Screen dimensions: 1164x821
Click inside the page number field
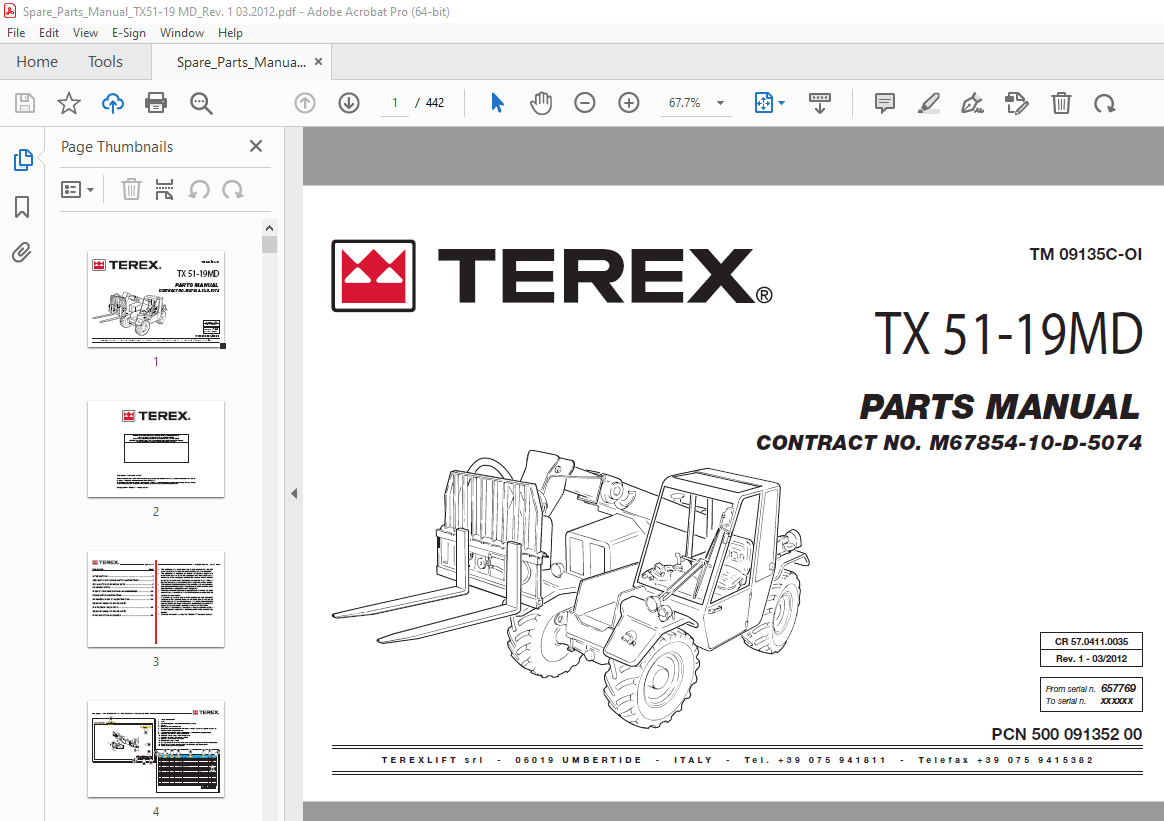394,102
